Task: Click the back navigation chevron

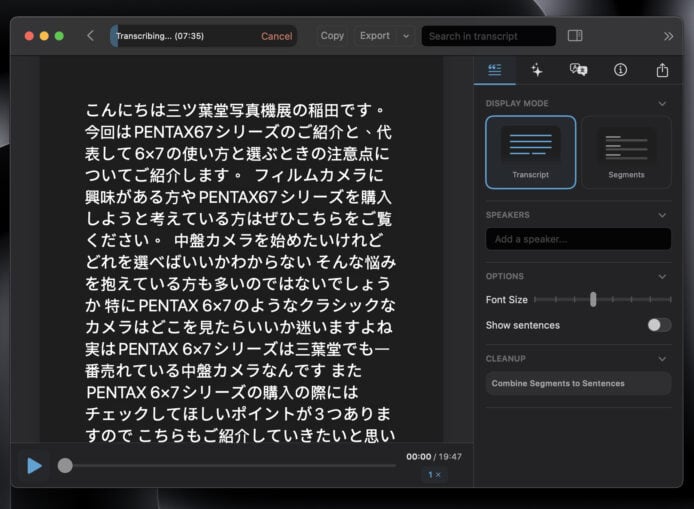Action: (90, 36)
